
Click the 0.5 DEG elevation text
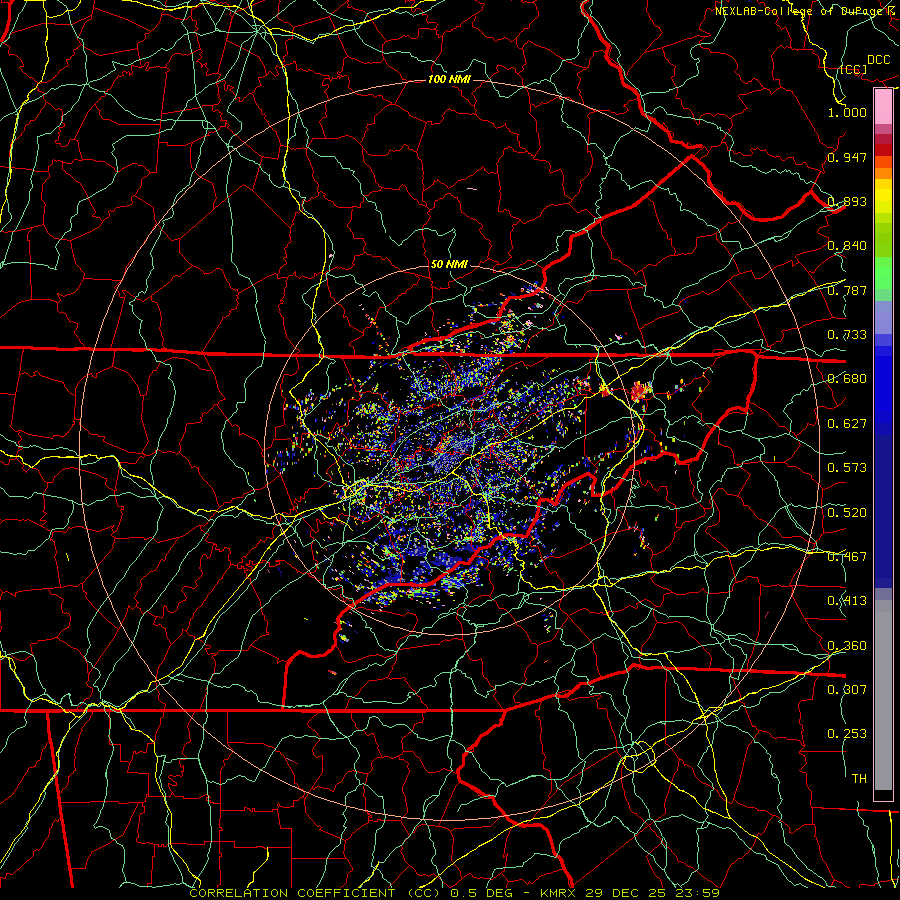pos(482,893)
